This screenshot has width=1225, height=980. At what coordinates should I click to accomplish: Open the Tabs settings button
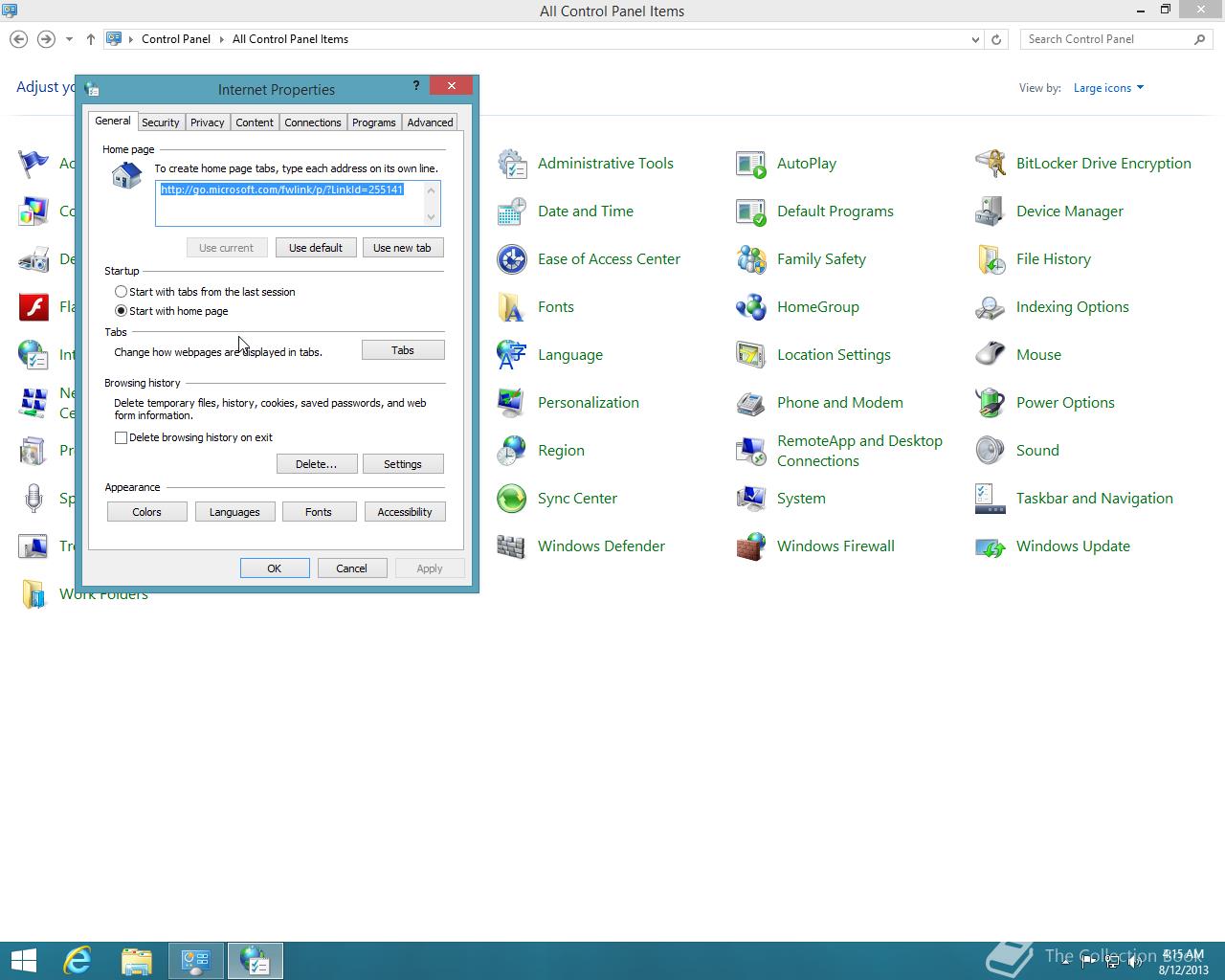(403, 350)
